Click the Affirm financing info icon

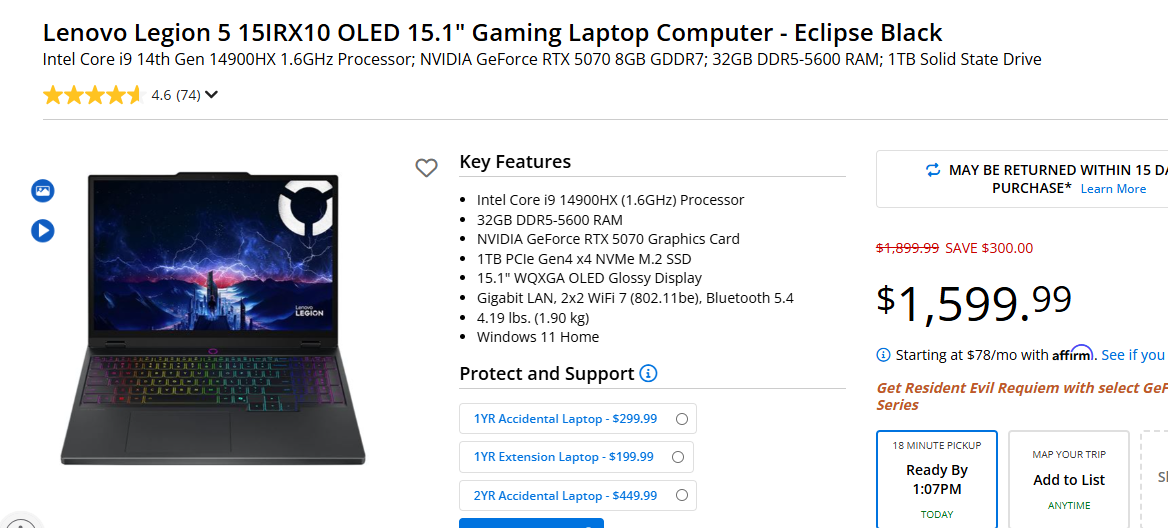tap(883, 355)
